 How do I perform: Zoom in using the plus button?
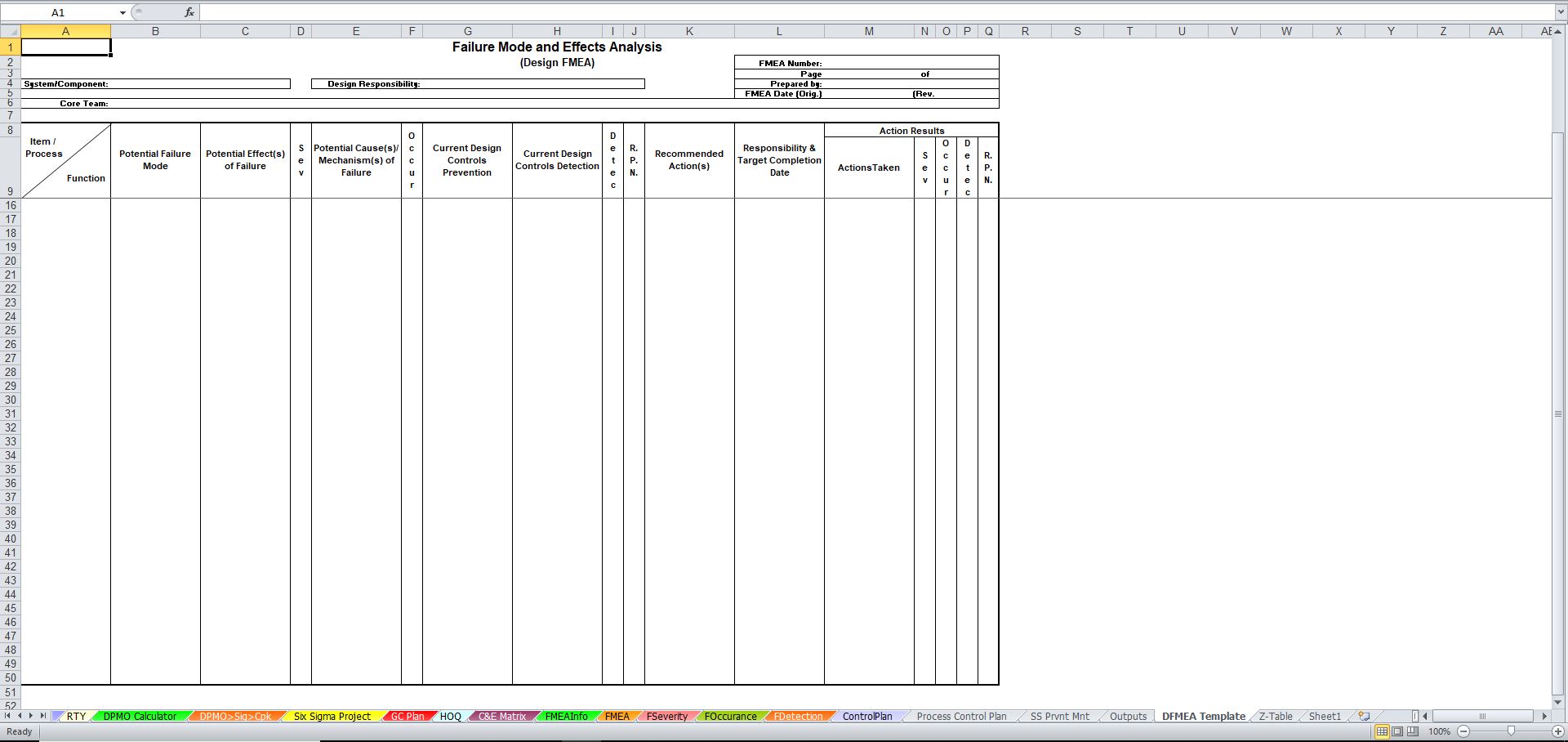[x=1557, y=731]
